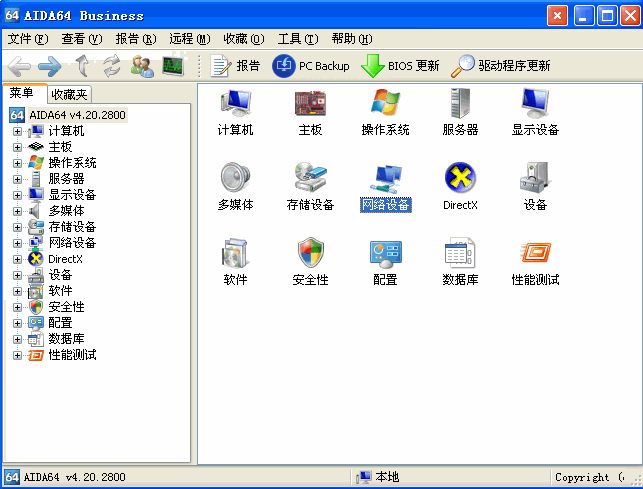Open the 显示设备 monitor icon in main pane
Image resolution: width=643 pixels, height=489 pixels.
535,112
